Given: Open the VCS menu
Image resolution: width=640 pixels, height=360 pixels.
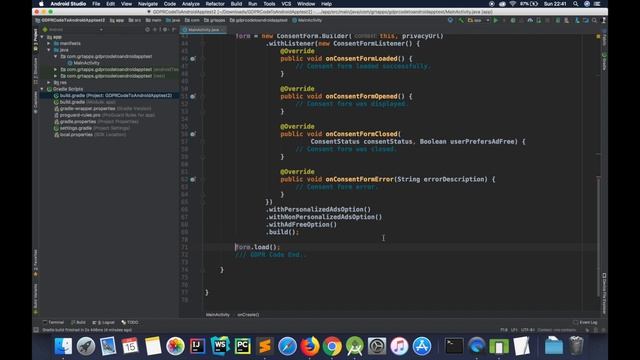Looking at the screenshot, I should coord(286,4).
